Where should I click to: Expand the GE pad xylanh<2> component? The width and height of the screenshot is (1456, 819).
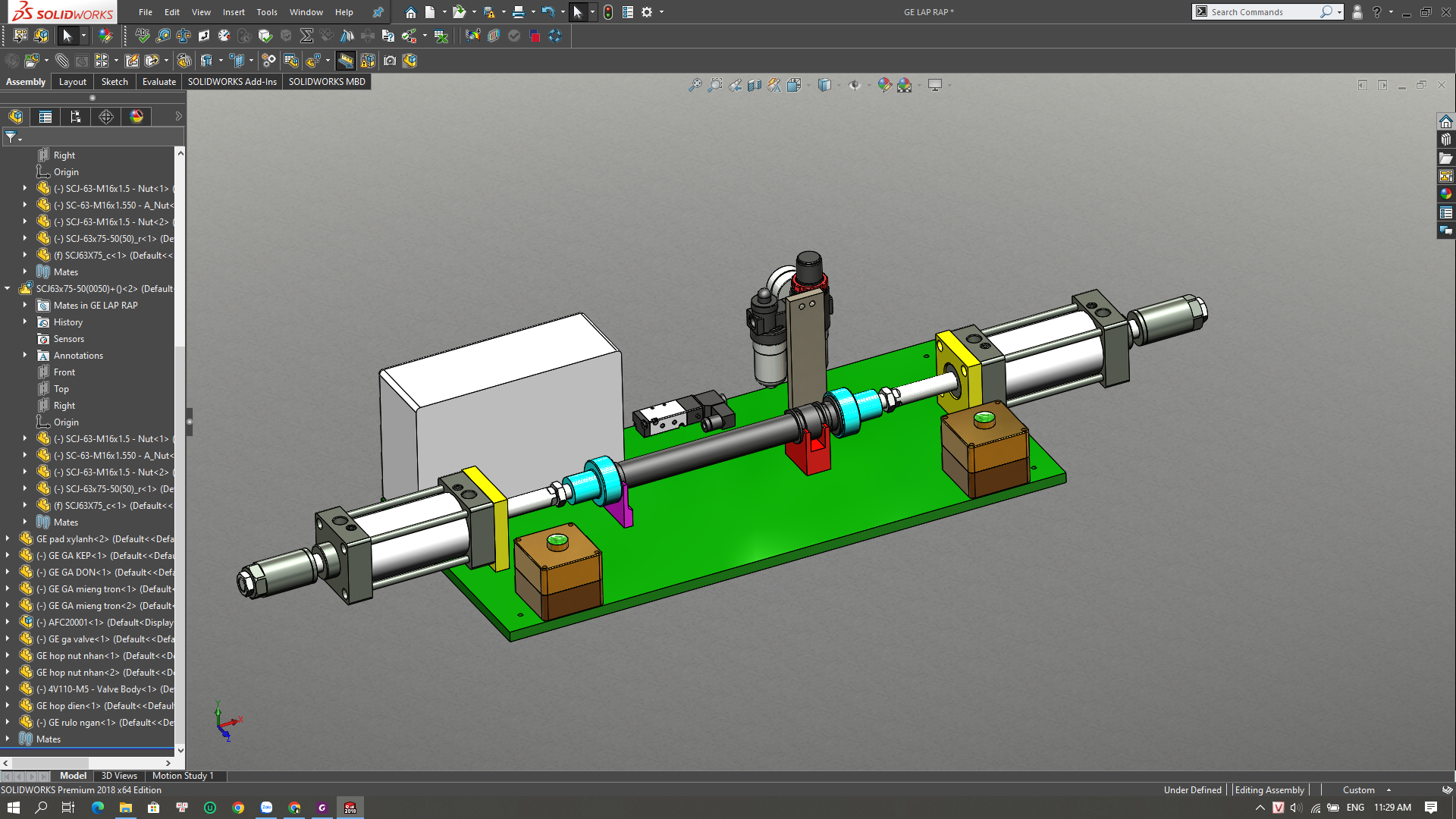8,539
